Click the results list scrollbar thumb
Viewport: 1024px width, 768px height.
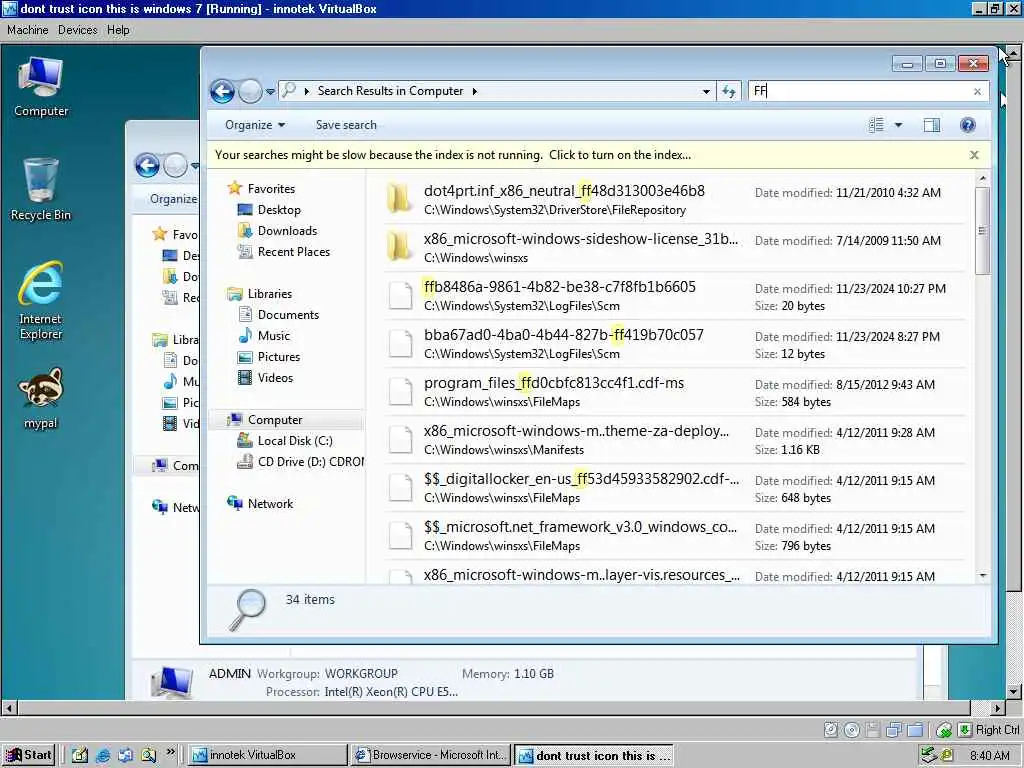(x=982, y=231)
